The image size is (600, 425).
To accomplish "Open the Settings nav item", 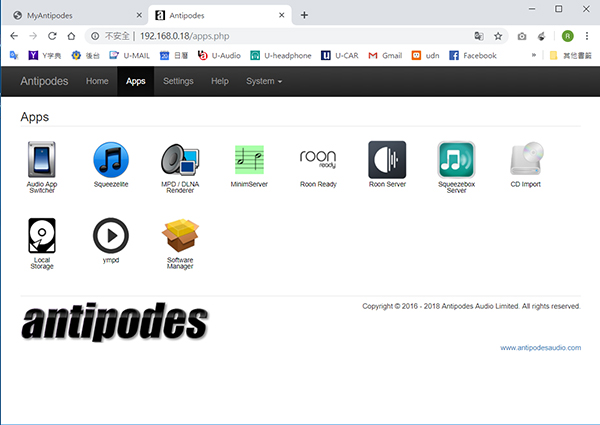I will point(178,81).
